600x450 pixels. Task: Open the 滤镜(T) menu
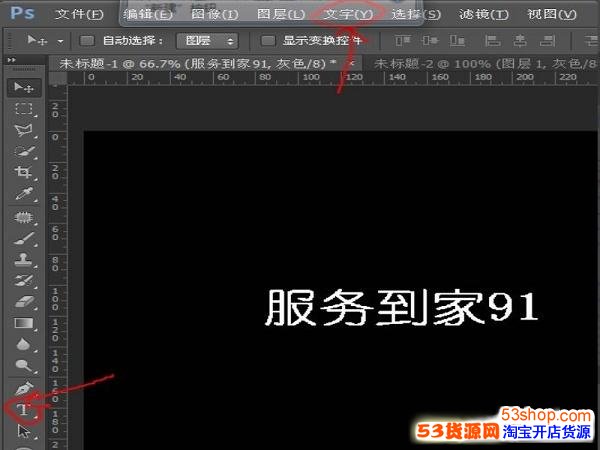(484, 15)
